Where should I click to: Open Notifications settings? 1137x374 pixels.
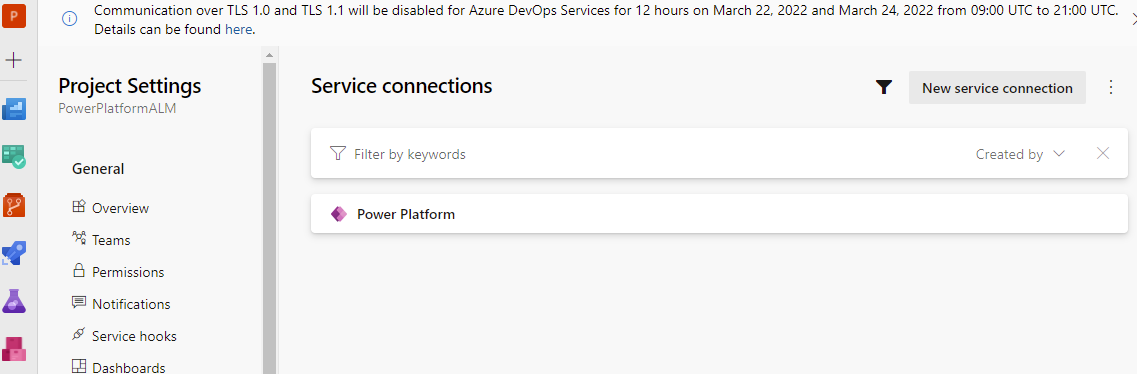coord(121,304)
